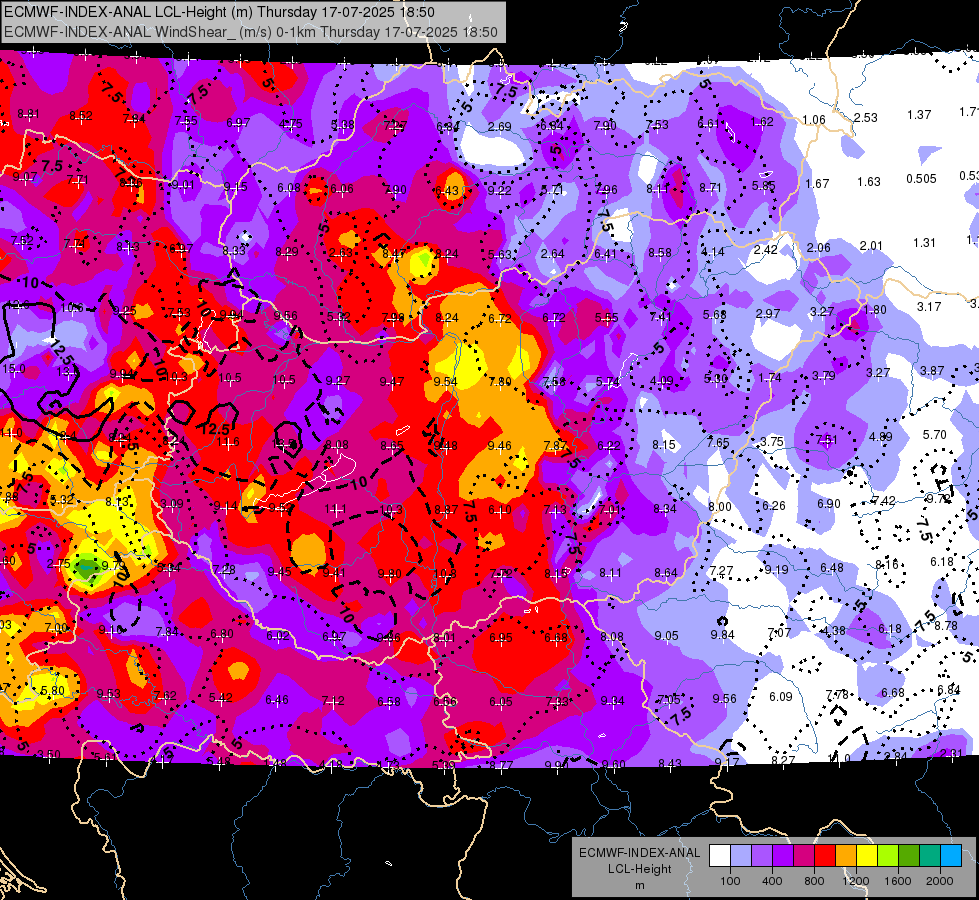Click the '1200' legend scale label
Image resolution: width=979 pixels, height=900 pixels.
[855, 881]
